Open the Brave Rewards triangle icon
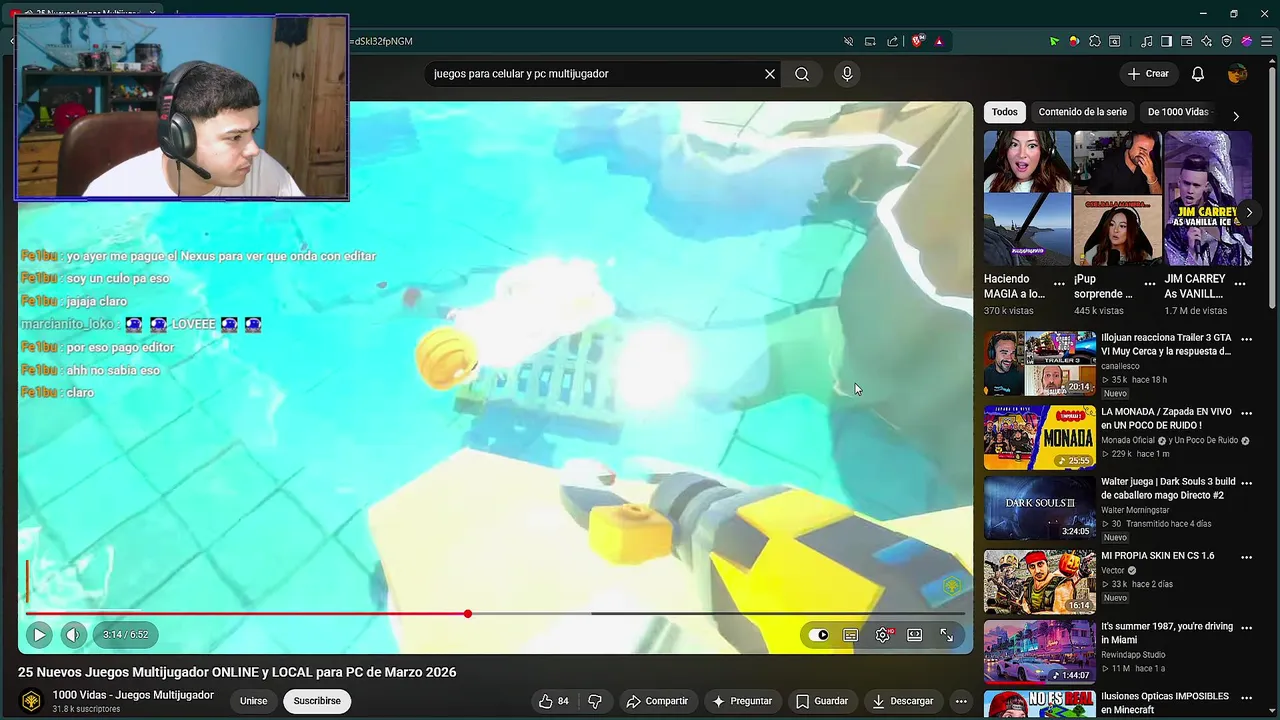 (x=939, y=41)
